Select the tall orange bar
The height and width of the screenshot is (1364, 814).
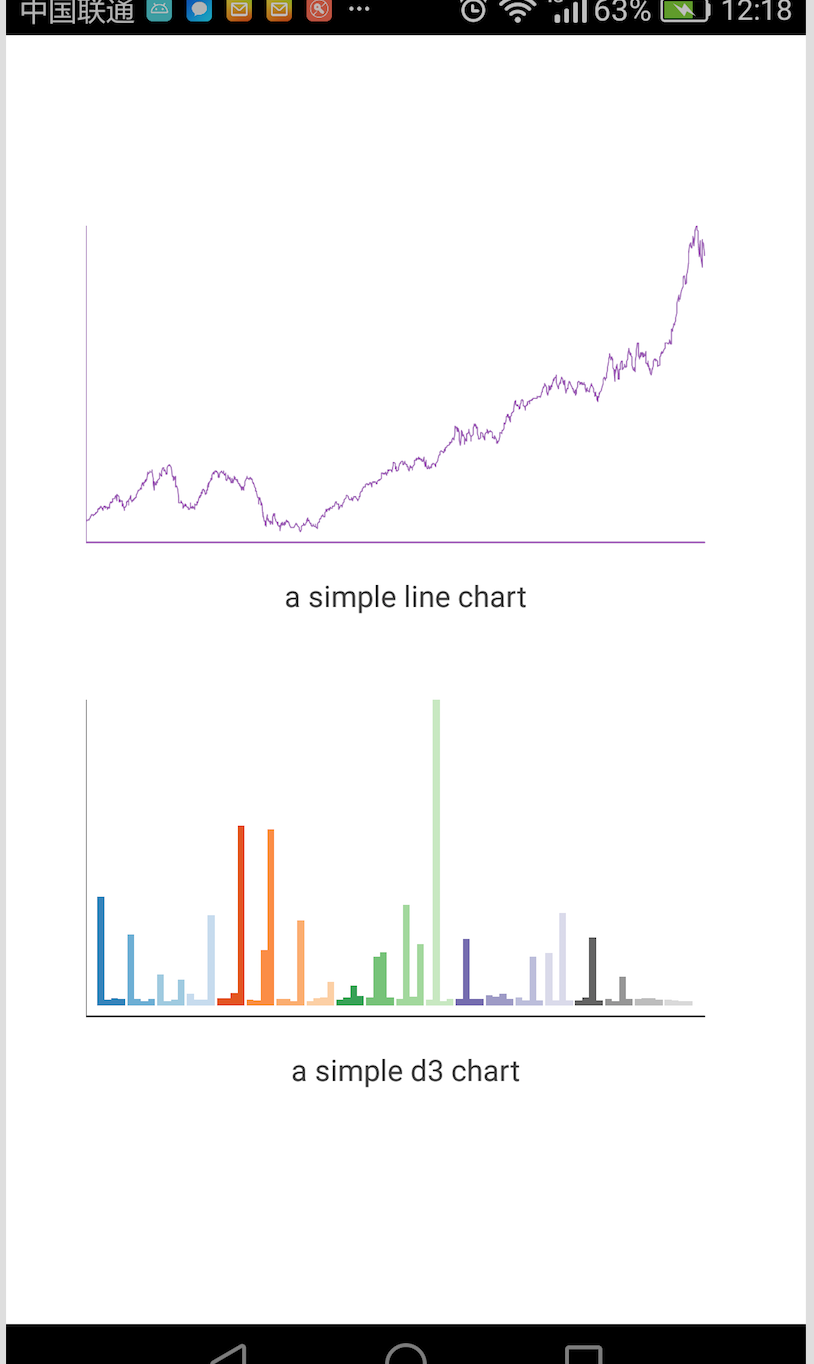pyautogui.click(x=271, y=916)
